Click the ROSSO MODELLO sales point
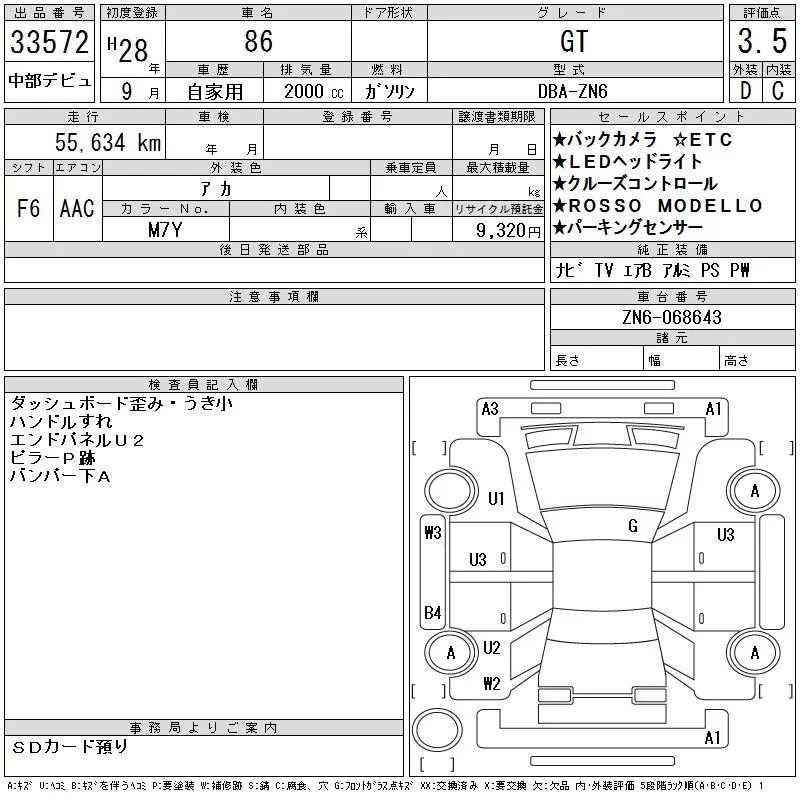800x800 pixels. point(658,206)
